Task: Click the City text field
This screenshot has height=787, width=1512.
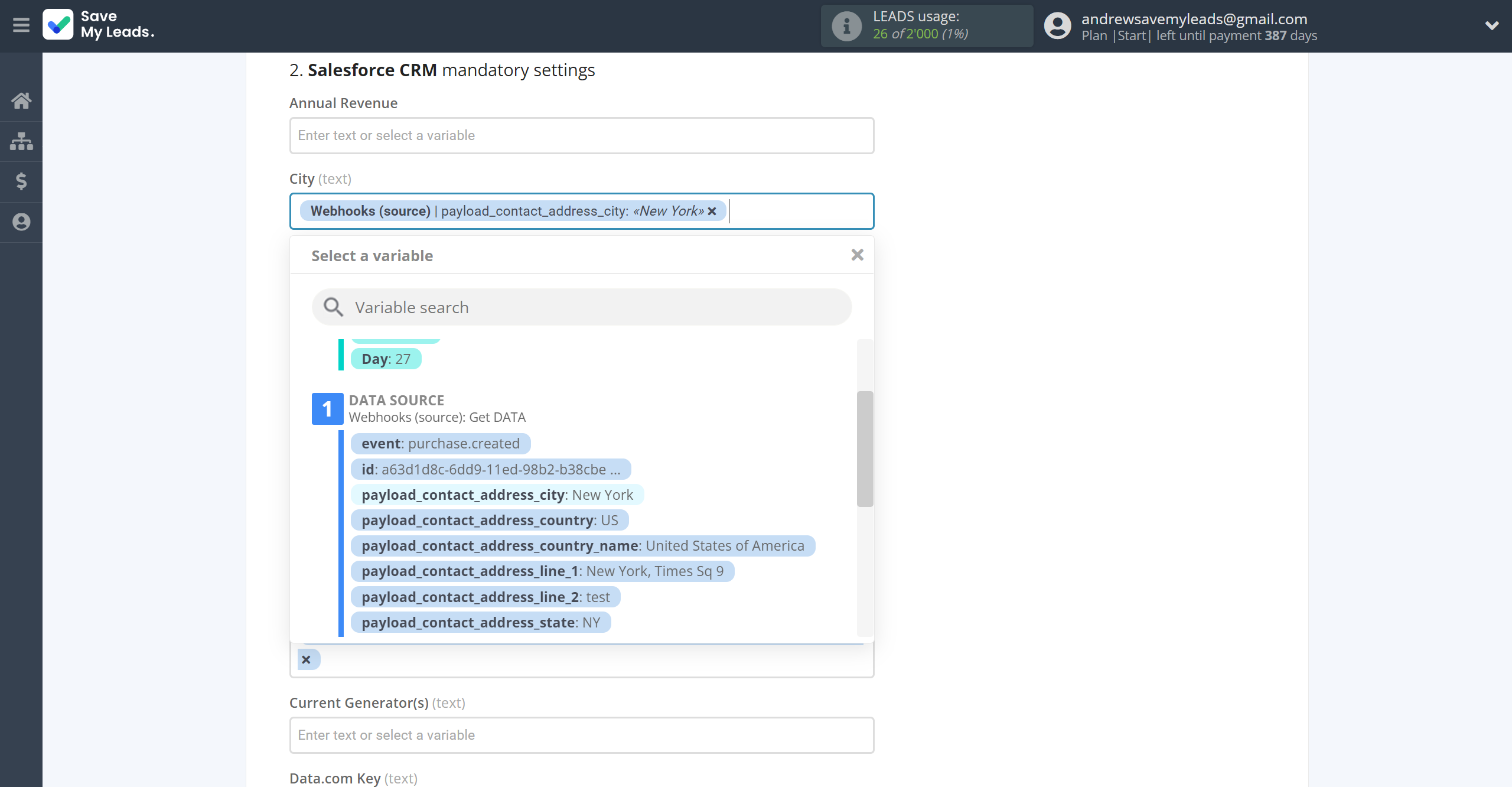Action: 581,211
